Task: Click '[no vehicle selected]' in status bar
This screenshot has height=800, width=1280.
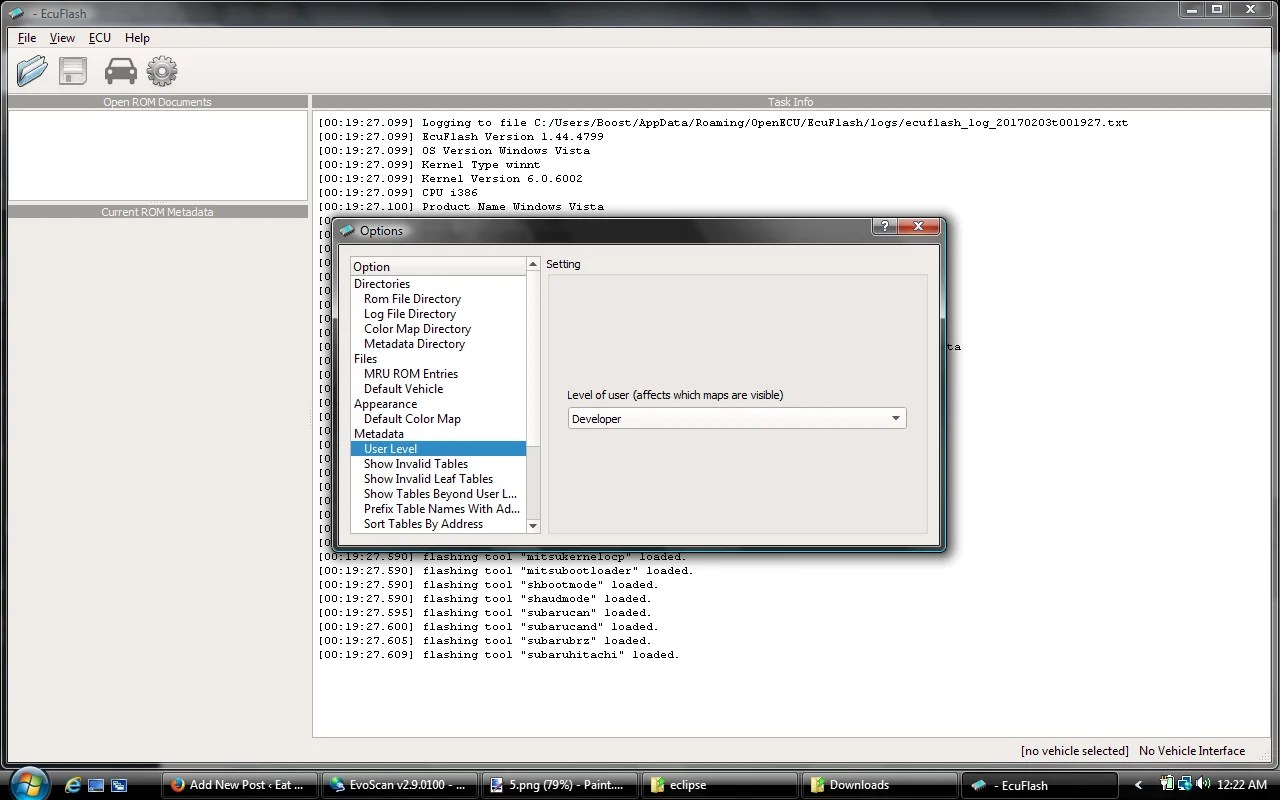Action: coord(1074,751)
